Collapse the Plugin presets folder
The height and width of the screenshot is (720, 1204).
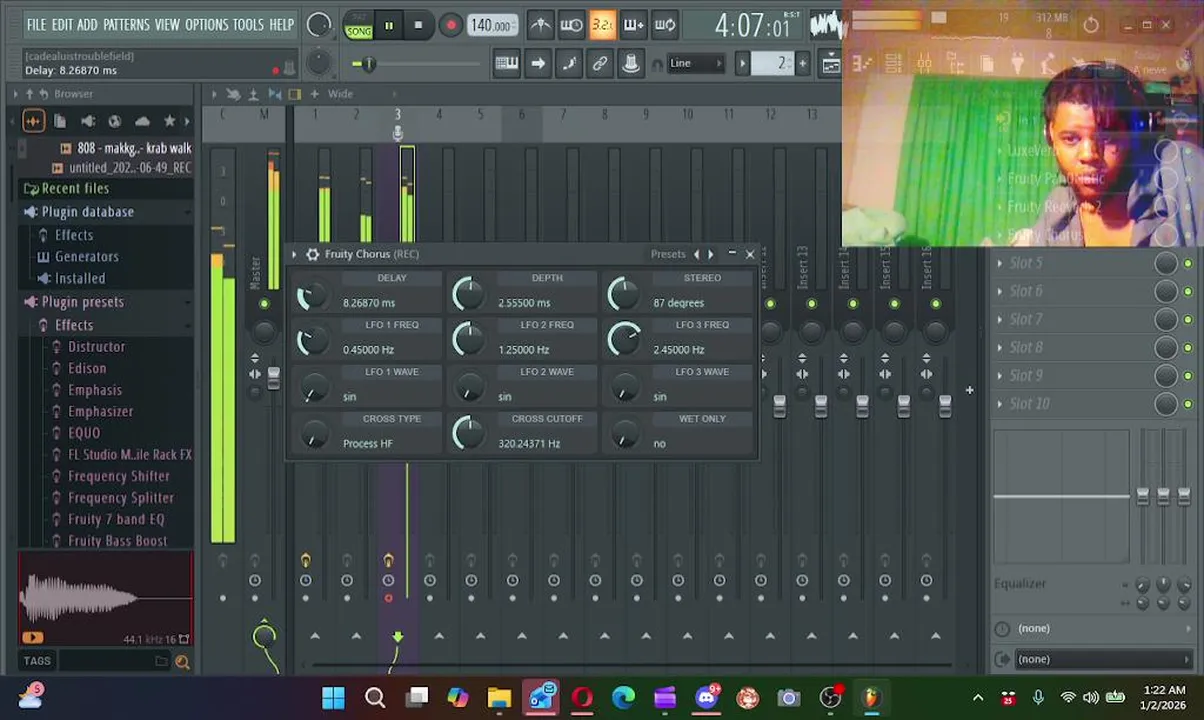[x=82, y=302]
